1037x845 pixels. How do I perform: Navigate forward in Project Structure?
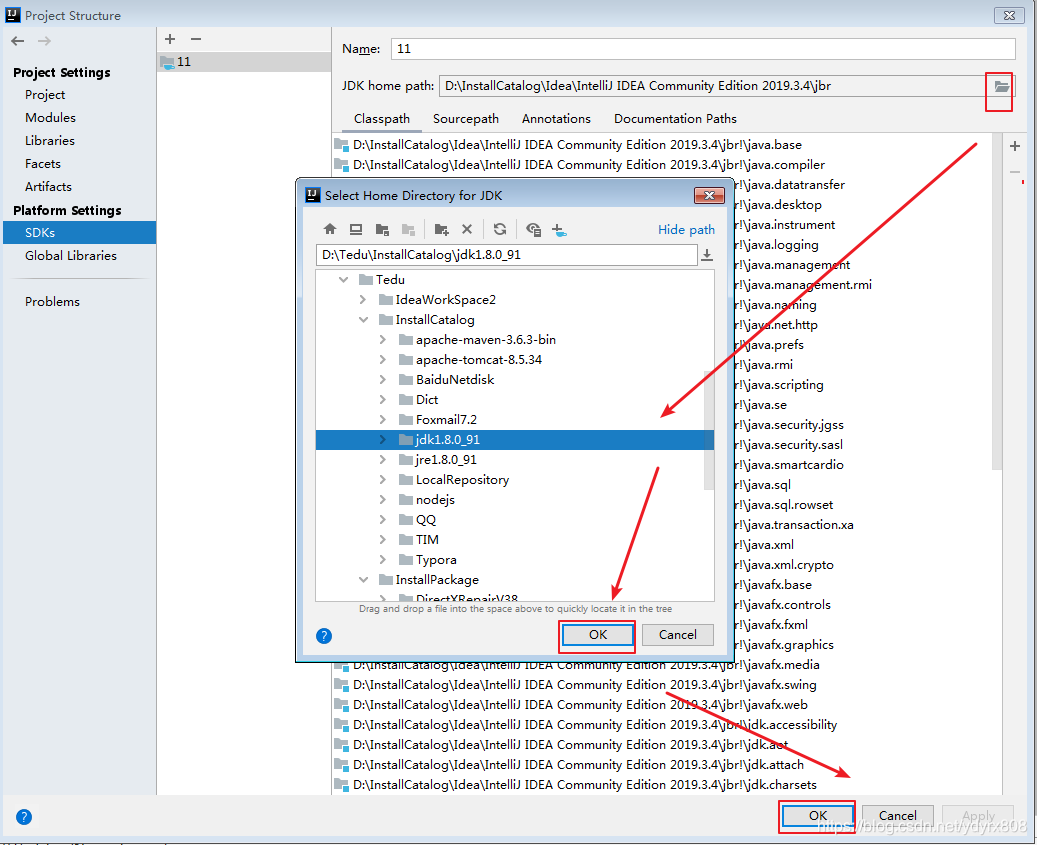coord(44,41)
